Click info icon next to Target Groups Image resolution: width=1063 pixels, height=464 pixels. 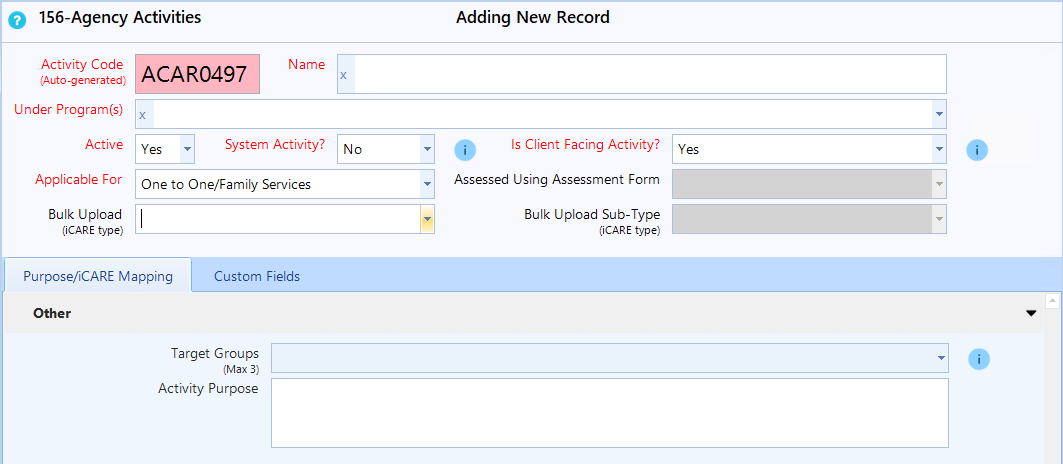(x=978, y=359)
